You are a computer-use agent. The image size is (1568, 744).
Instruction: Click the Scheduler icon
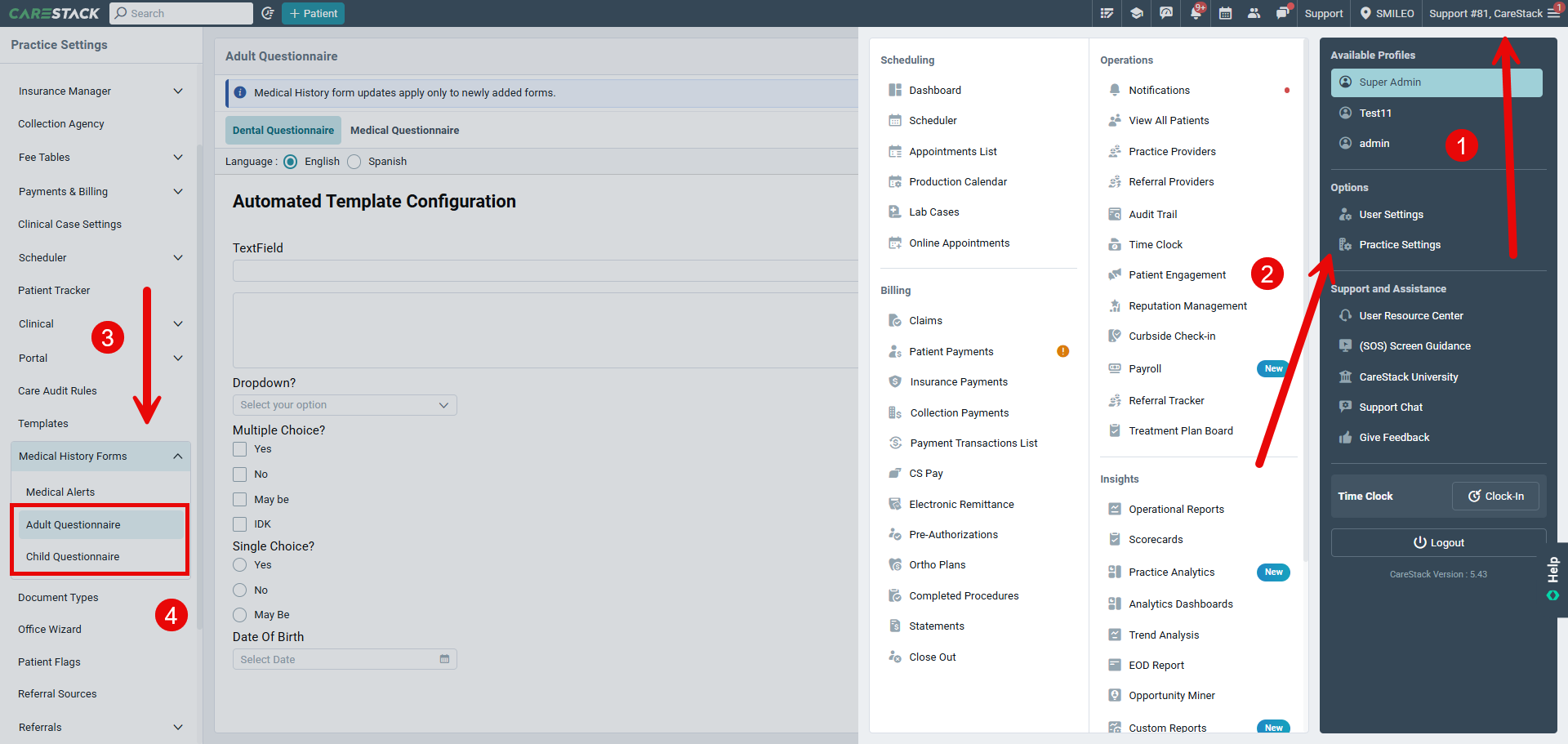[895, 120]
